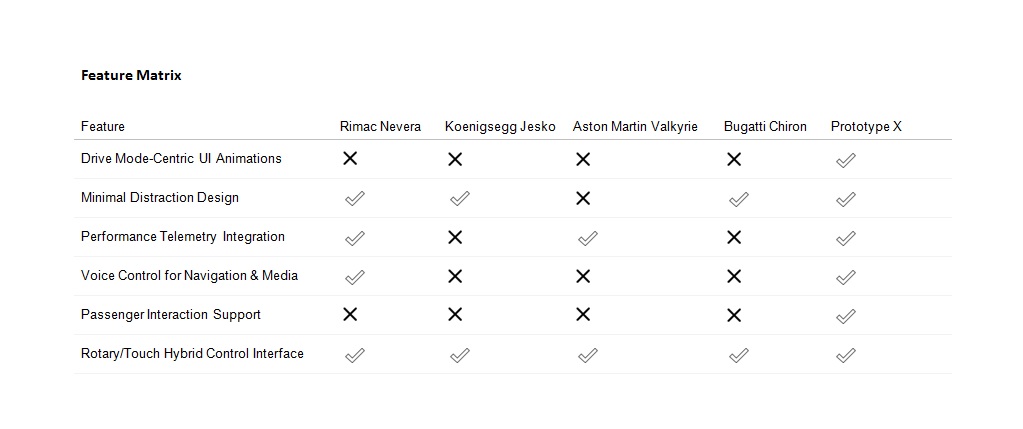Click Koenigsegg Jesko X in Passenger Interaction Support row
Screen dimensions: 1023x429
point(455,314)
